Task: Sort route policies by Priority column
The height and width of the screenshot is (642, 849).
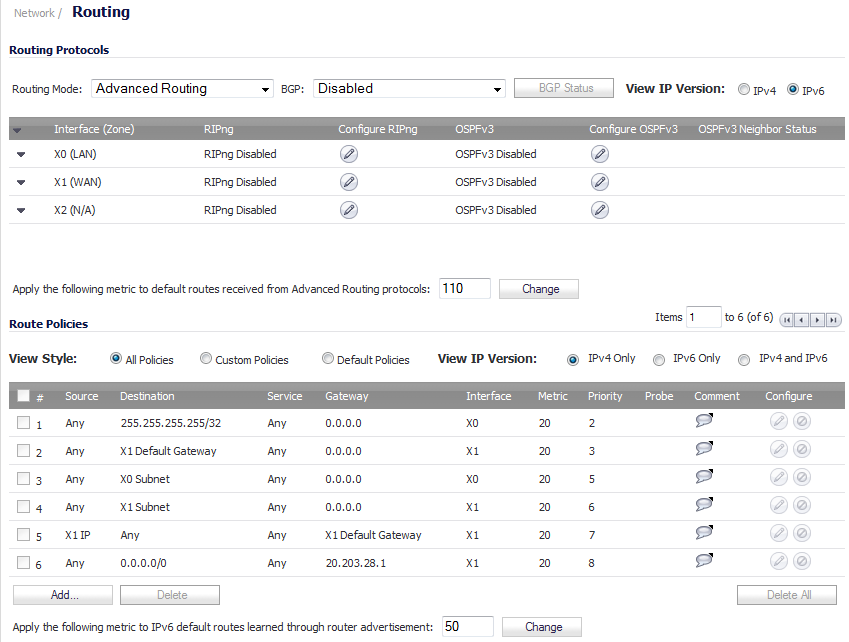Action: [604, 396]
